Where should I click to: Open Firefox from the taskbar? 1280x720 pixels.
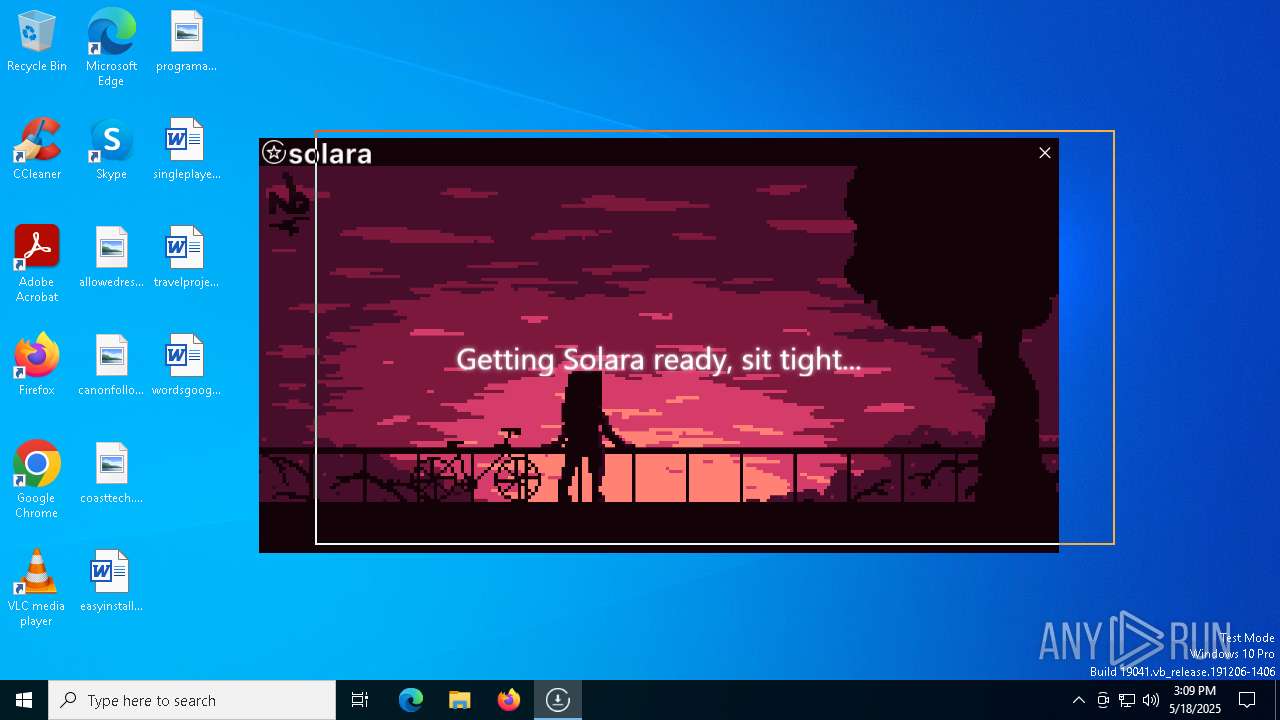(x=509, y=700)
